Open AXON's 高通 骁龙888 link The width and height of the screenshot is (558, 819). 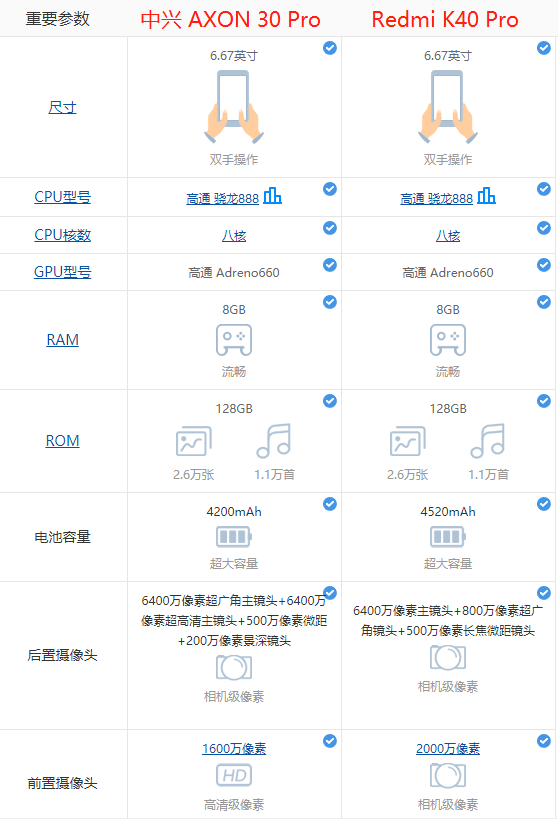(x=223, y=199)
